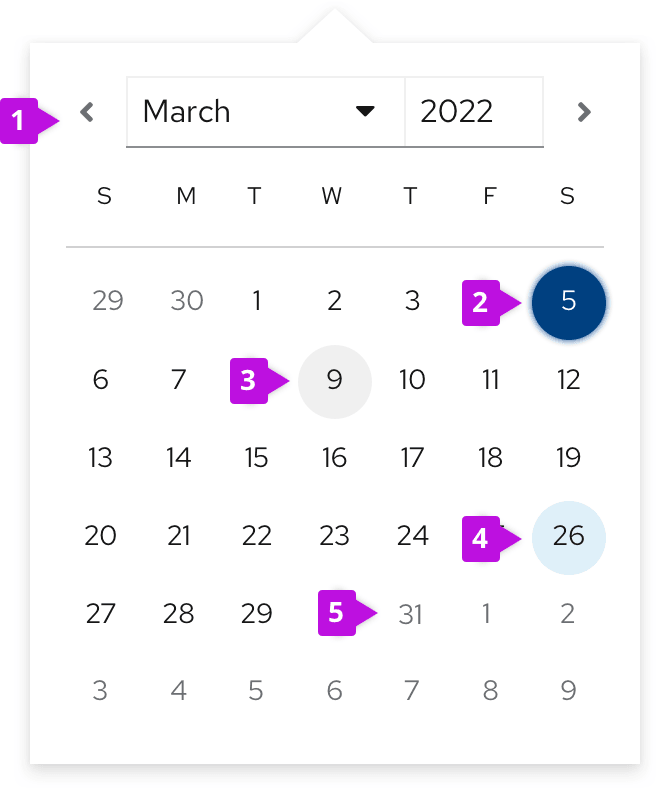Go to the previous month arrow
Image resolution: width=656 pixels, height=788 pixels.
[x=87, y=112]
